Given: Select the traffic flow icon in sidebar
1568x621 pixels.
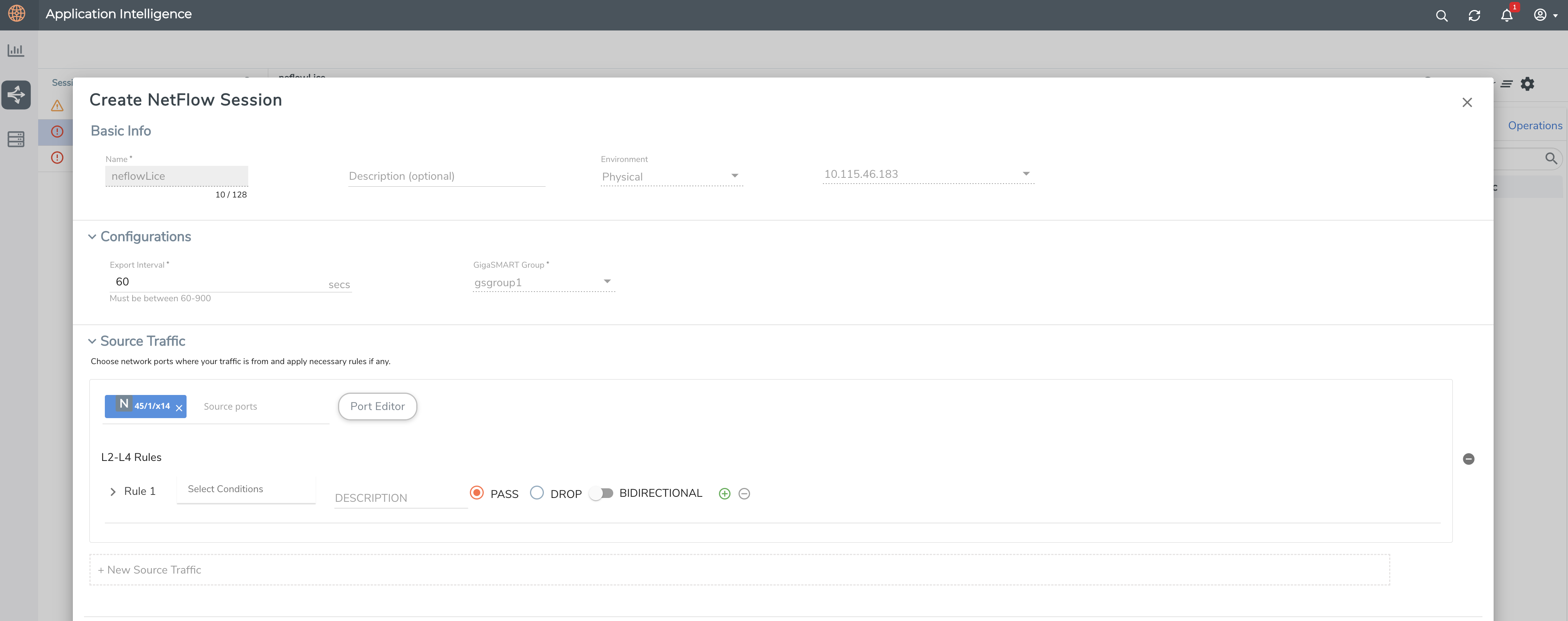Looking at the screenshot, I should click(16, 95).
